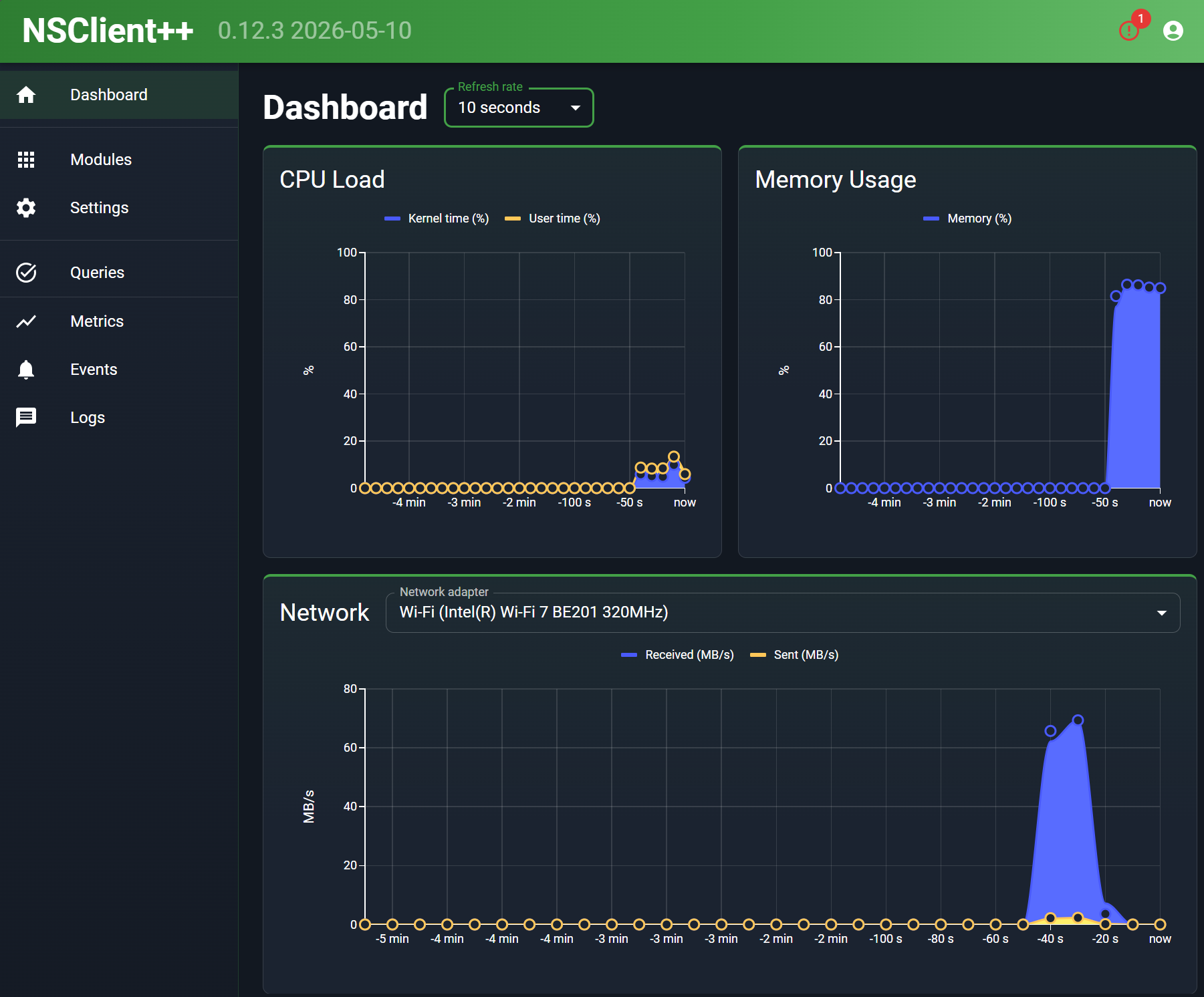Navigate to Queries
The width and height of the screenshot is (1204, 997).
(x=119, y=273)
